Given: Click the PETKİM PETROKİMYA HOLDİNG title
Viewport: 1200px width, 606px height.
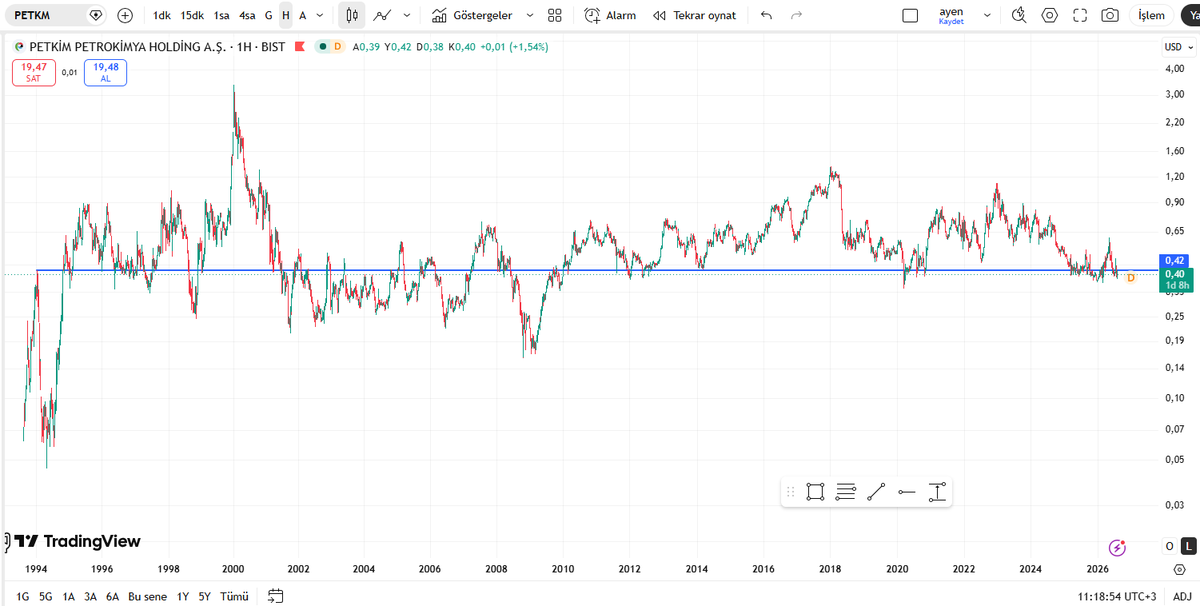Looking at the screenshot, I should click(x=127, y=47).
